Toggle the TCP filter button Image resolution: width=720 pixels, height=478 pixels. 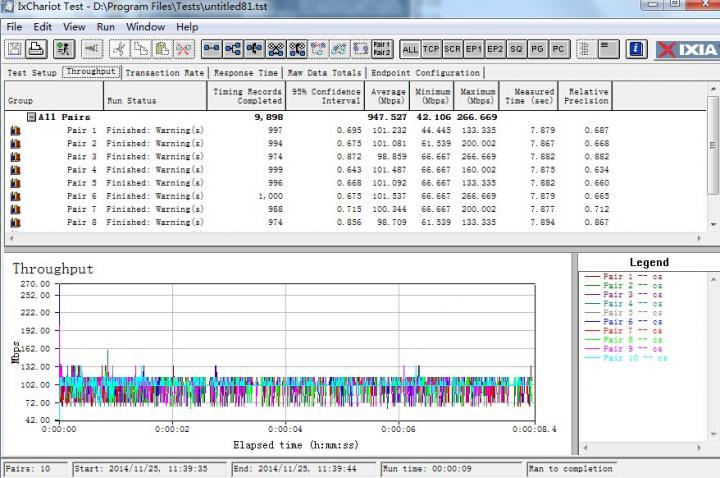click(431, 49)
